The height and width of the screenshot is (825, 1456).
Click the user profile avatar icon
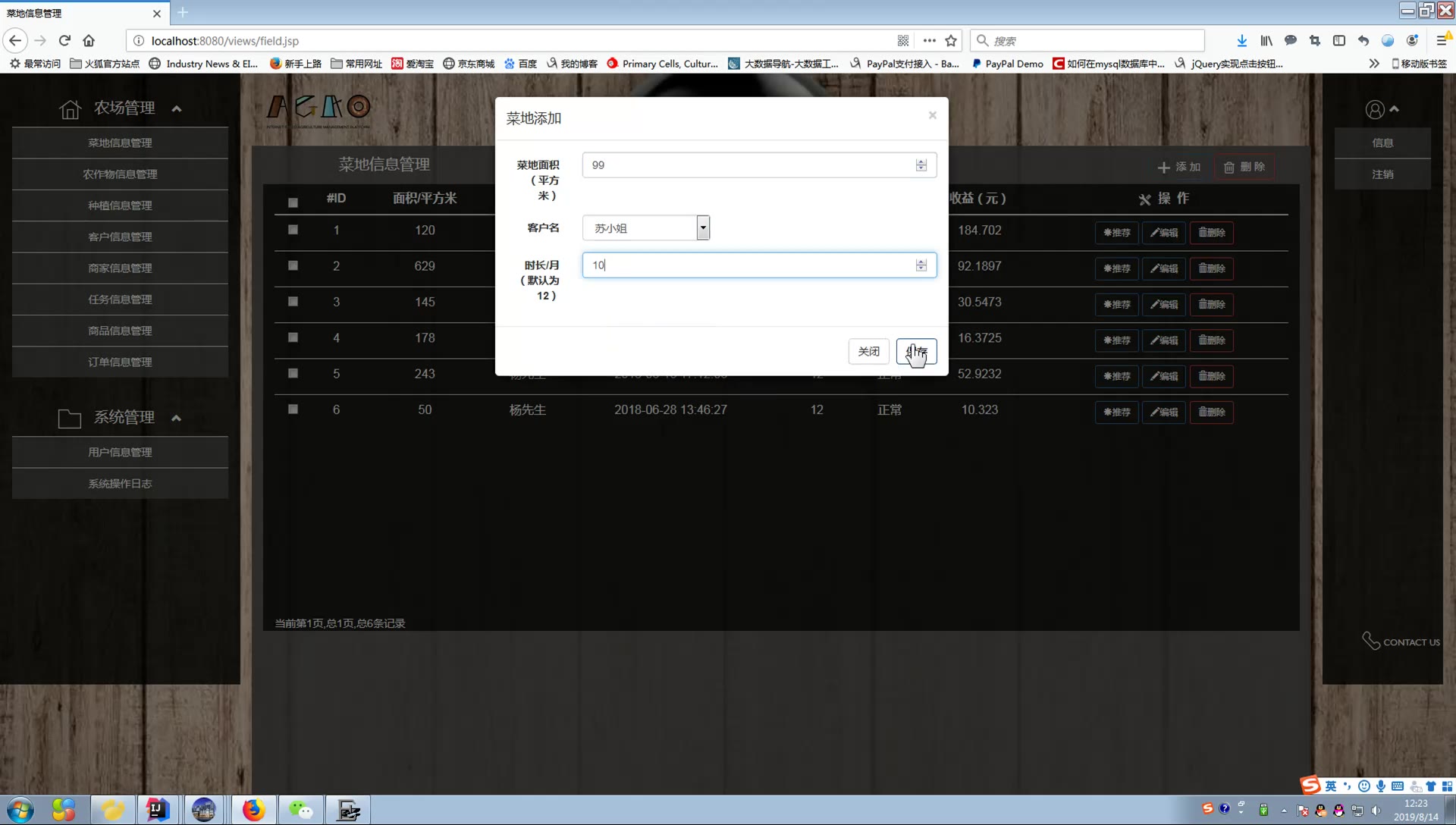(x=1374, y=110)
